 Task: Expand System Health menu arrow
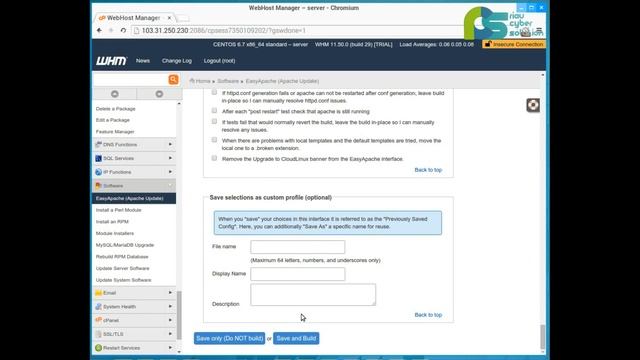click(170, 307)
